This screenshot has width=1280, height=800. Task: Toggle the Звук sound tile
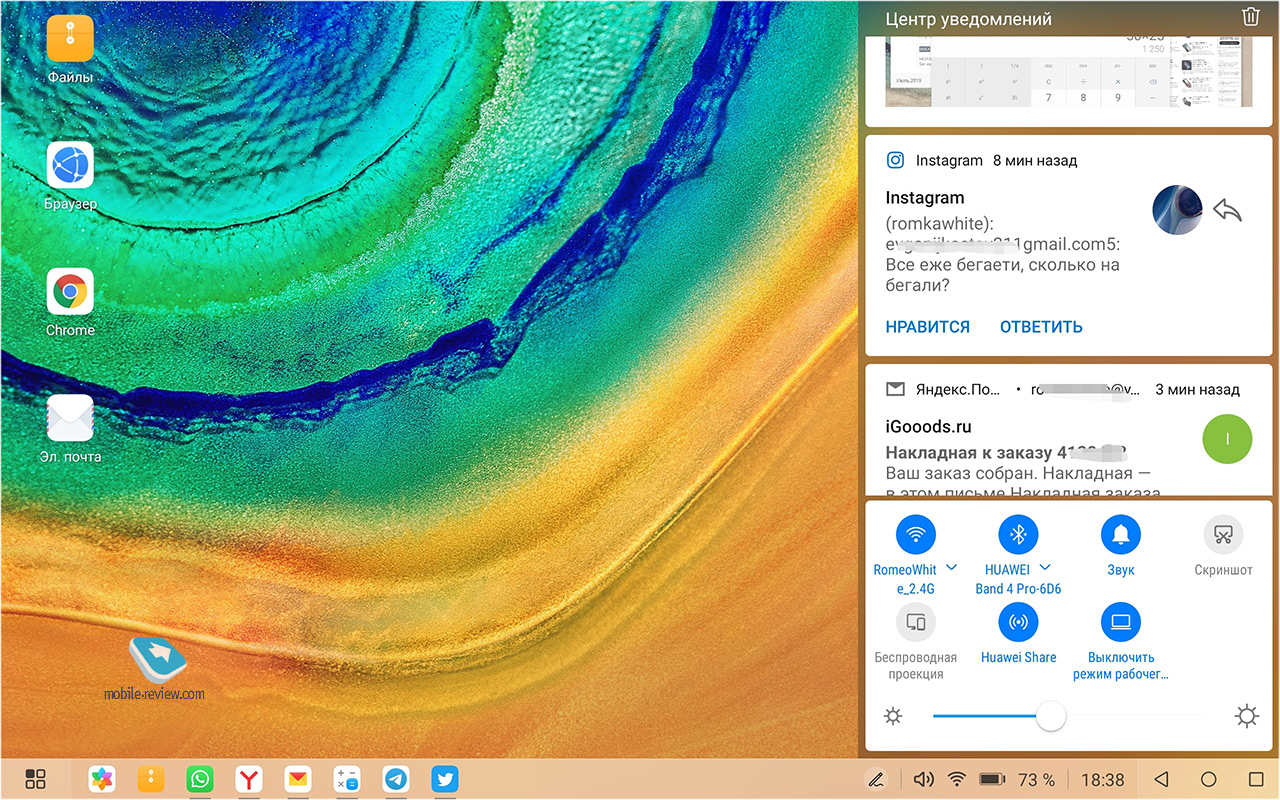1120,535
